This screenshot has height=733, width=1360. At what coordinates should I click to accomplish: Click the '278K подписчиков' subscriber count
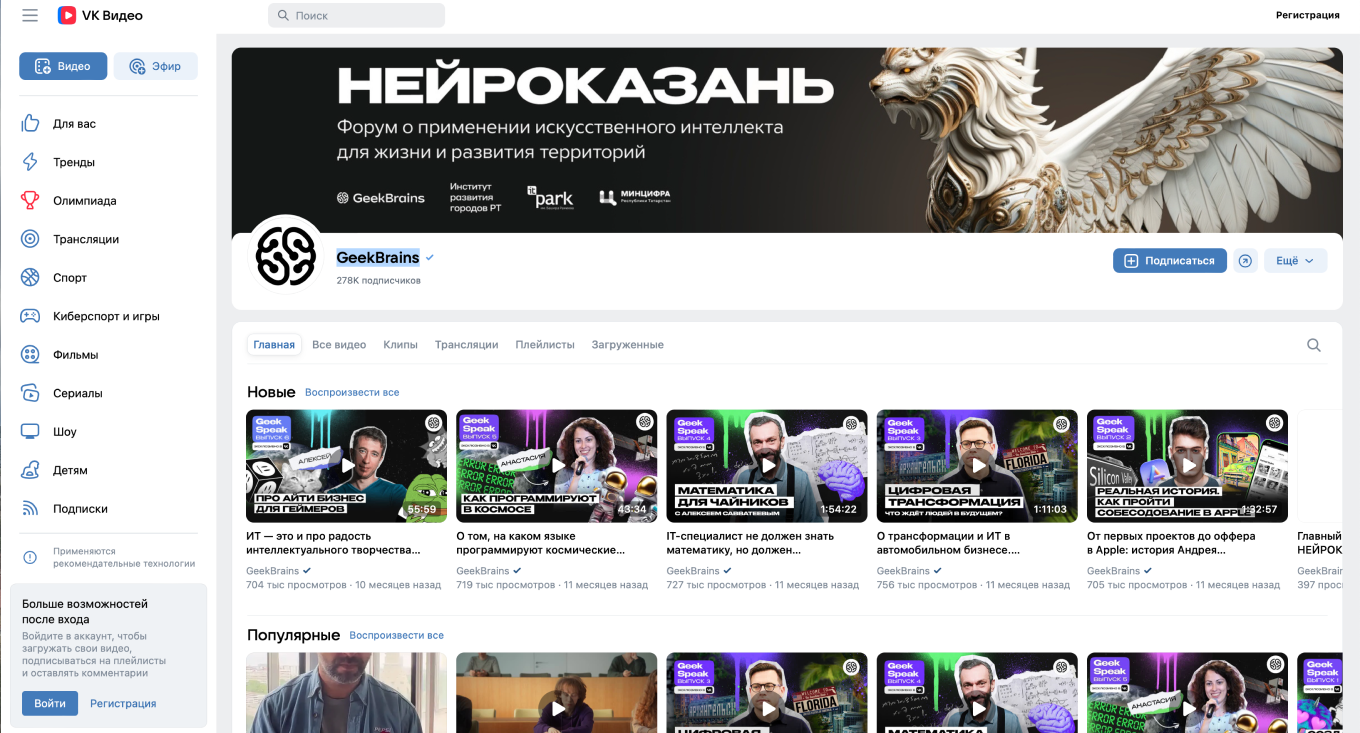coord(378,281)
